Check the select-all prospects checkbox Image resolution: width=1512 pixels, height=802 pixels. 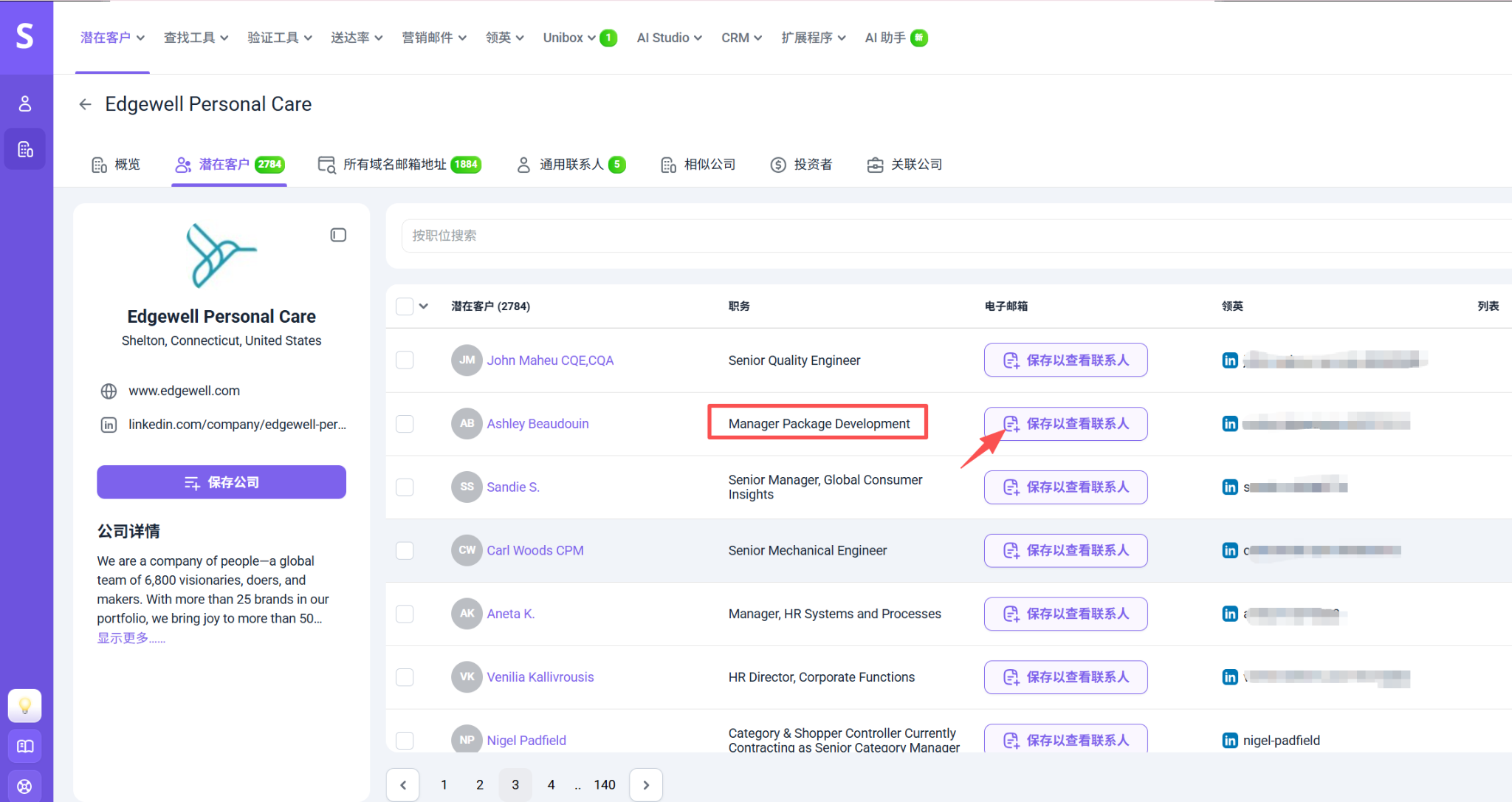click(405, 306)
